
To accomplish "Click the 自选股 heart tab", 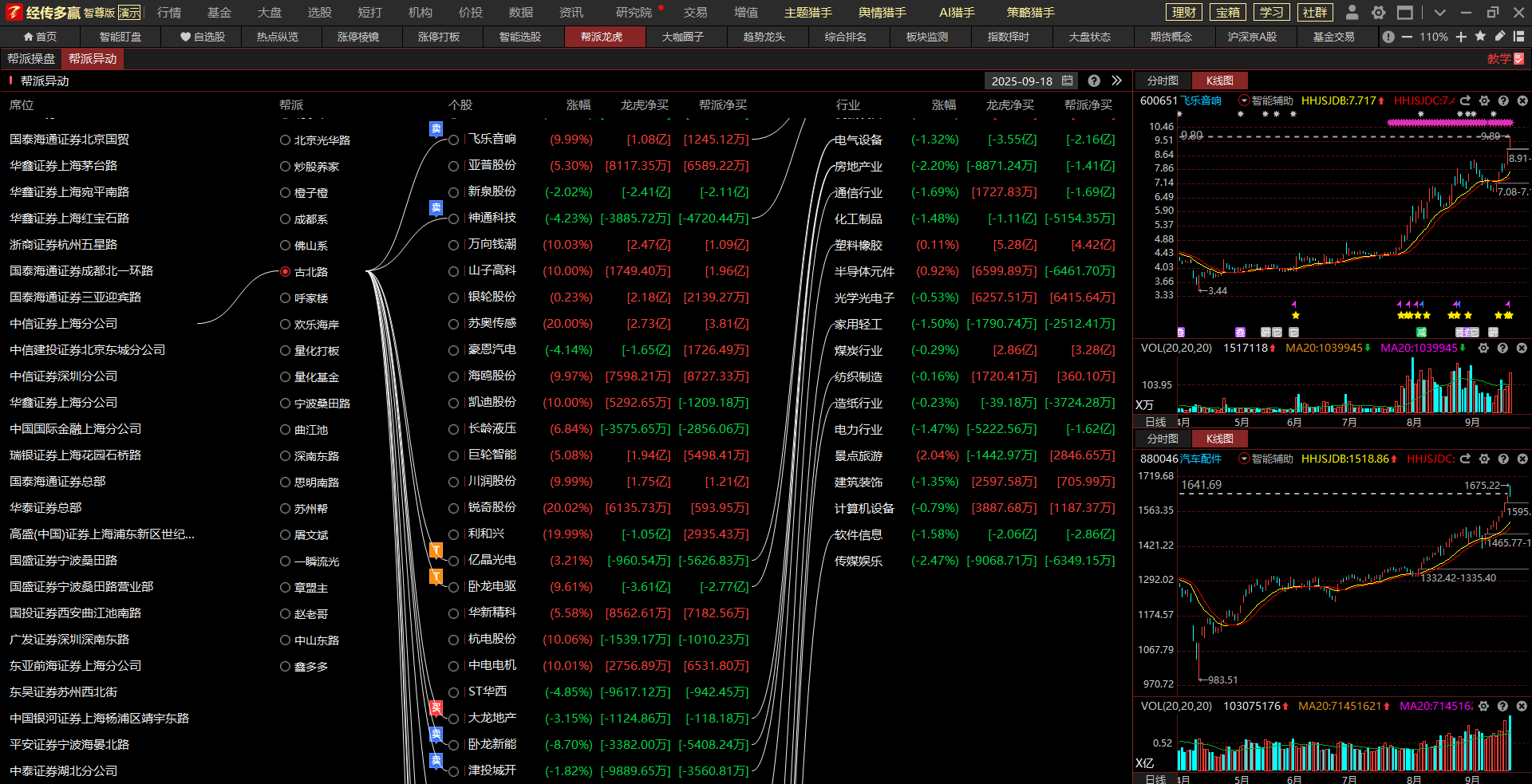I will [x=203, y=37].
